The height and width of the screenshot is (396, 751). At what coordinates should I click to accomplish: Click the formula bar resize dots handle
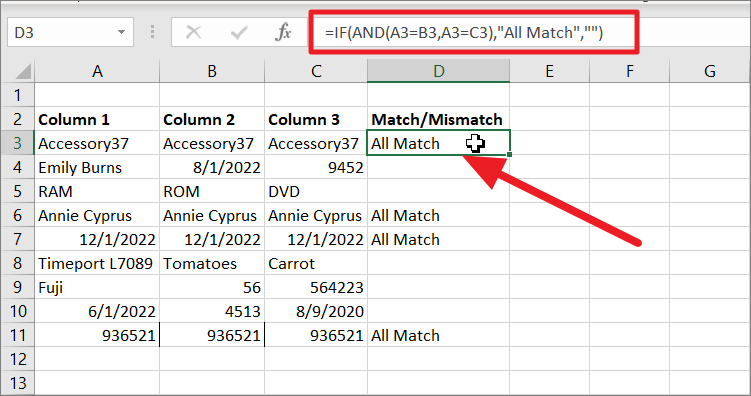click(x=152, y=32)
